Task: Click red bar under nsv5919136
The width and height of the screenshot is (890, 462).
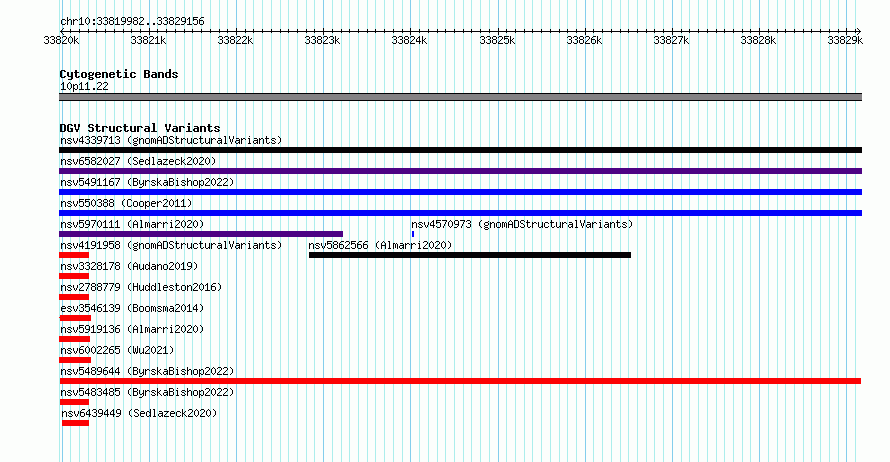Action: (74, 339)
